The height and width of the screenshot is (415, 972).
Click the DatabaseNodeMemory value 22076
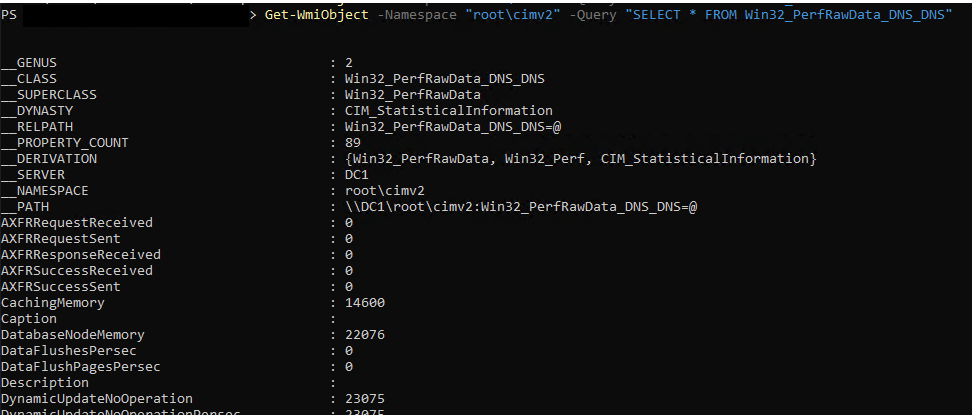coord(364,335)
